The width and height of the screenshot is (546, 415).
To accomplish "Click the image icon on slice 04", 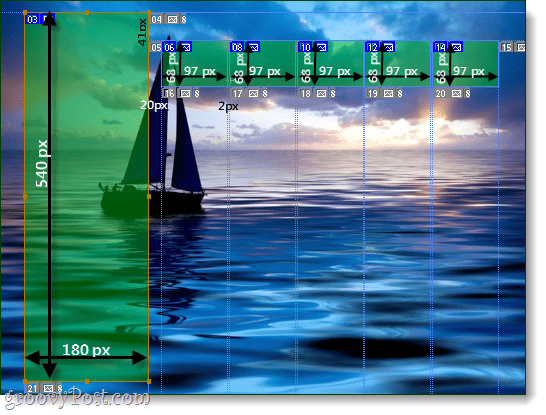I will point(172,19).
